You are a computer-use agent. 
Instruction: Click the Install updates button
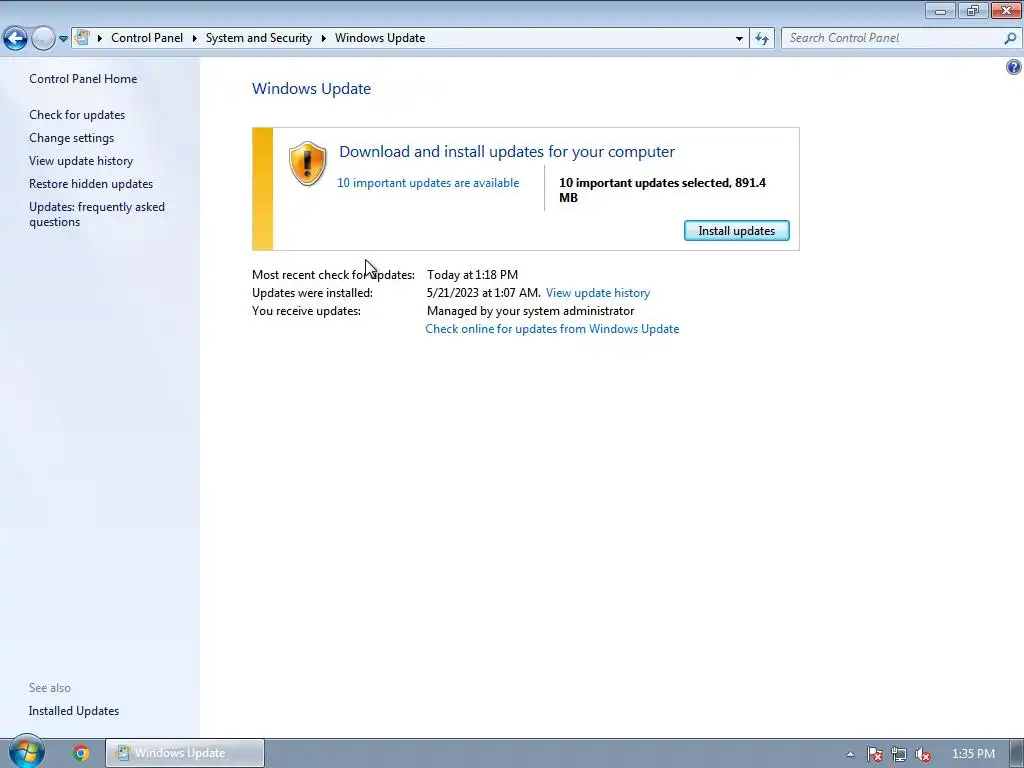pos(737,231)
